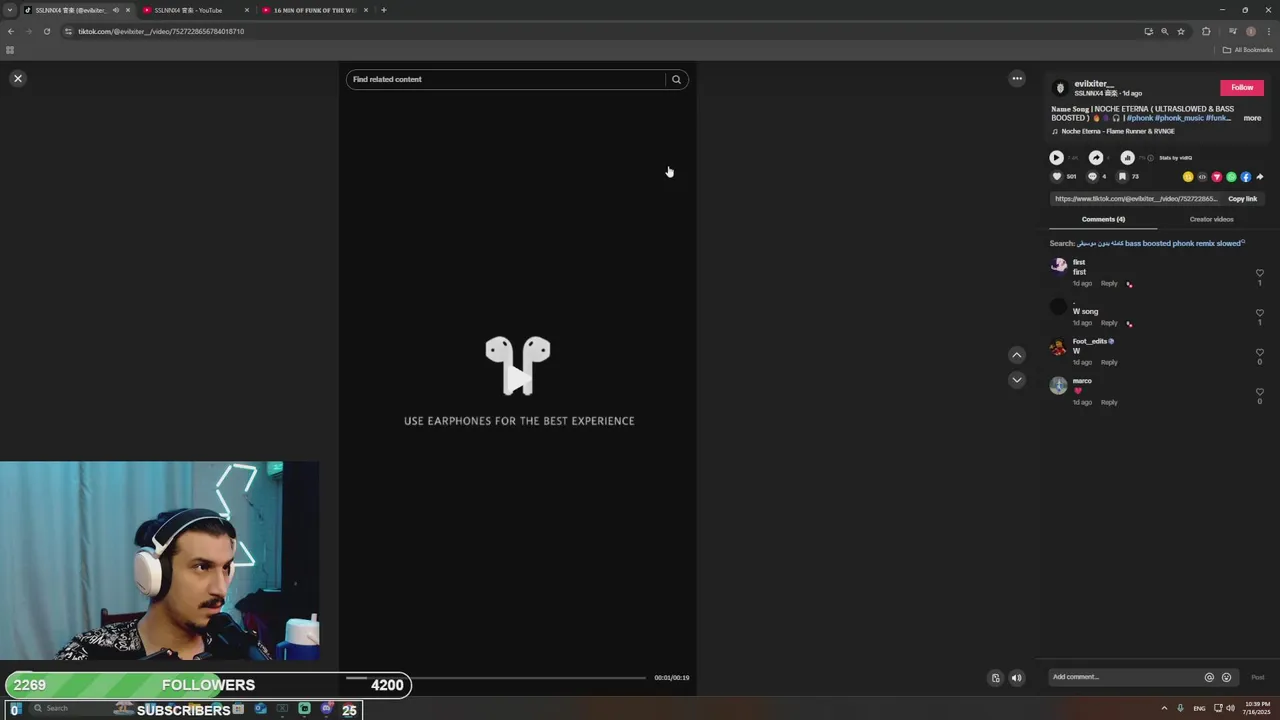This screenshot has width=1280, height=720.
Task: Reload the current page
Action: click(46, 31)
